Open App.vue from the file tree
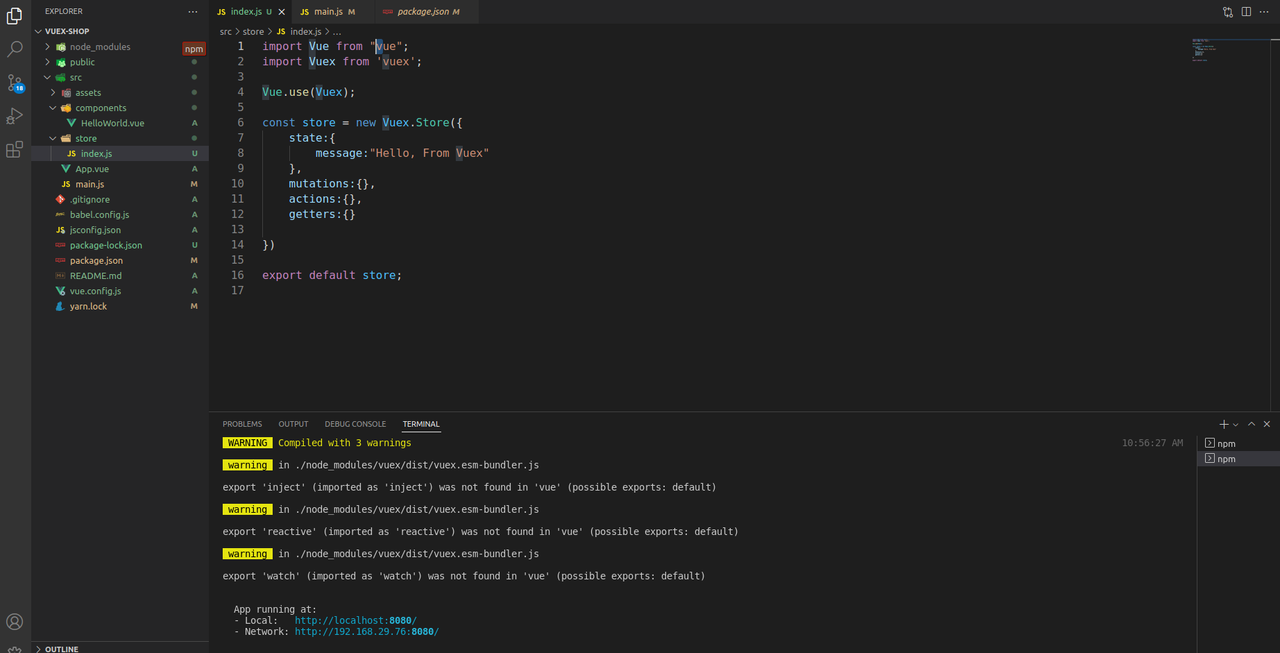 (x=92, y=169)
